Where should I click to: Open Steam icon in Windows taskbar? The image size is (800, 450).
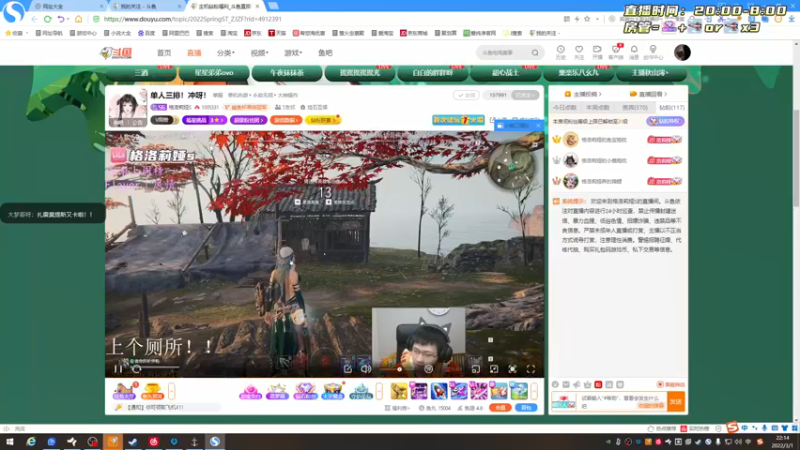pos(133,442)
